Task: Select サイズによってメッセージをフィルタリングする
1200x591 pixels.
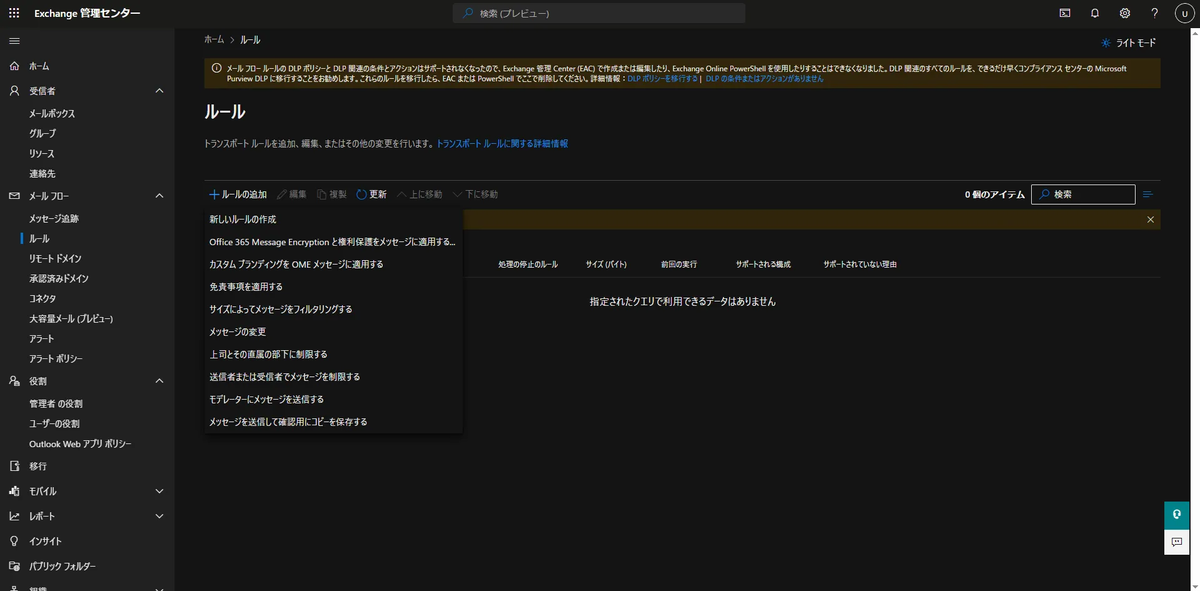Action: tap(333, 309)
